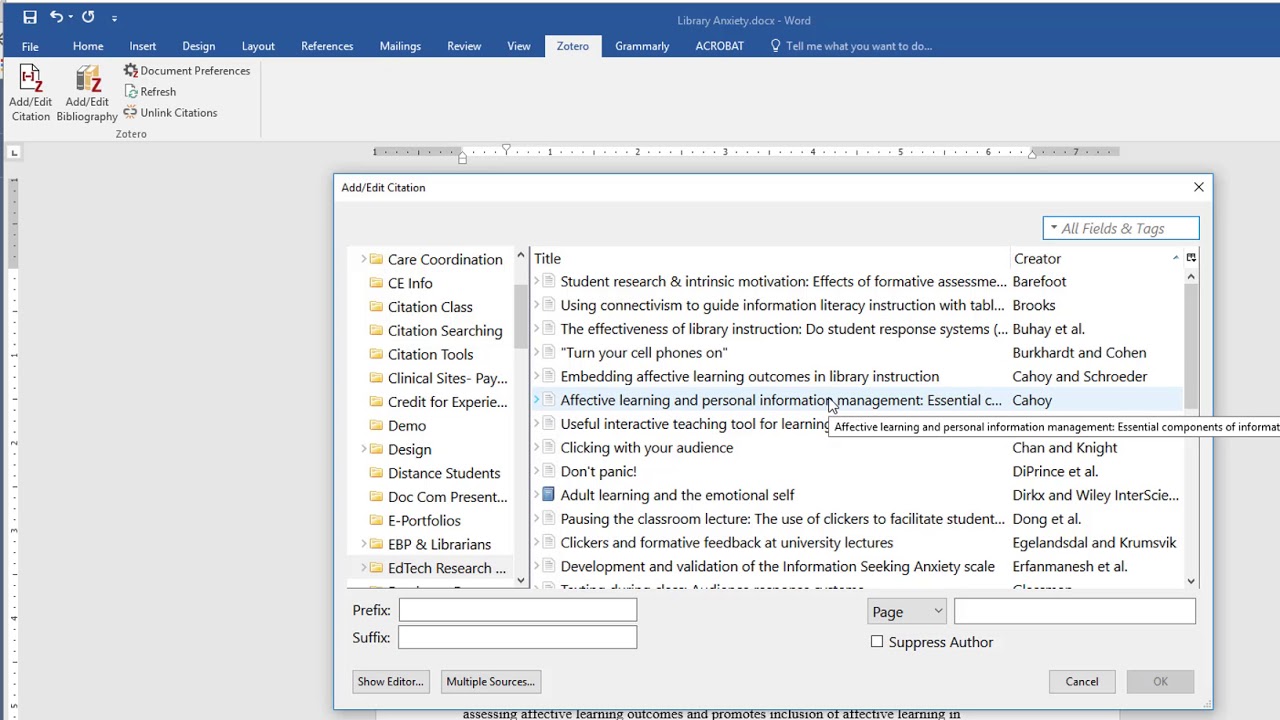
Task: Click the lightbulb Tell me icon
Action: click(775, 46)
